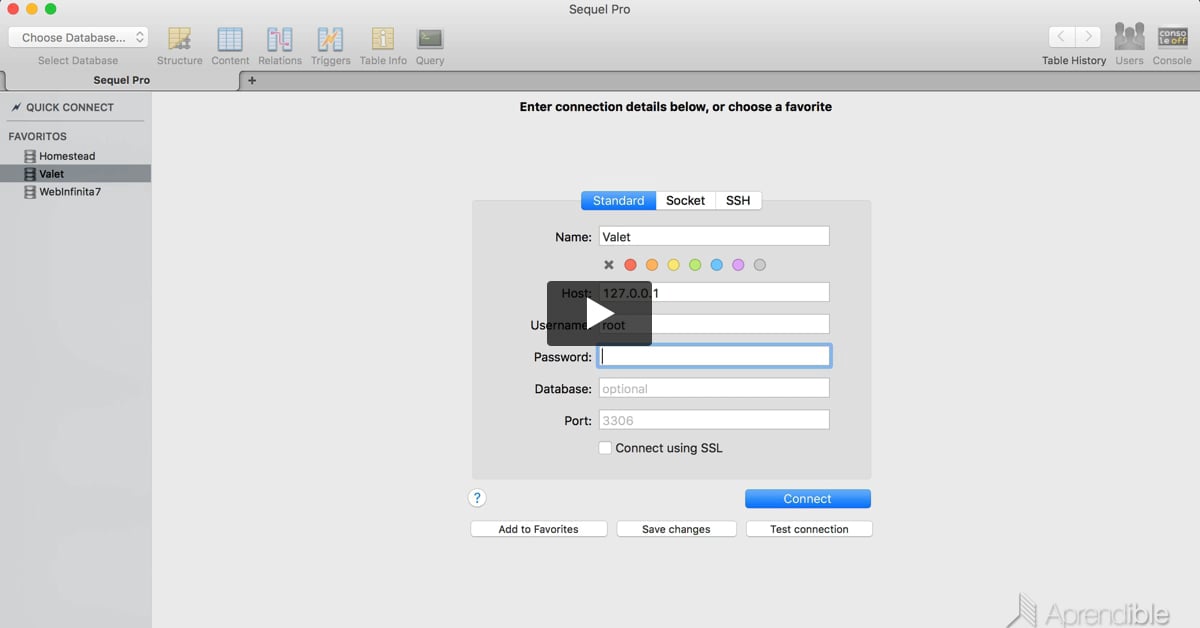This screenshot has width=1200, height=628.
Task: Click the Username input field
Action: tap(714, 324)
